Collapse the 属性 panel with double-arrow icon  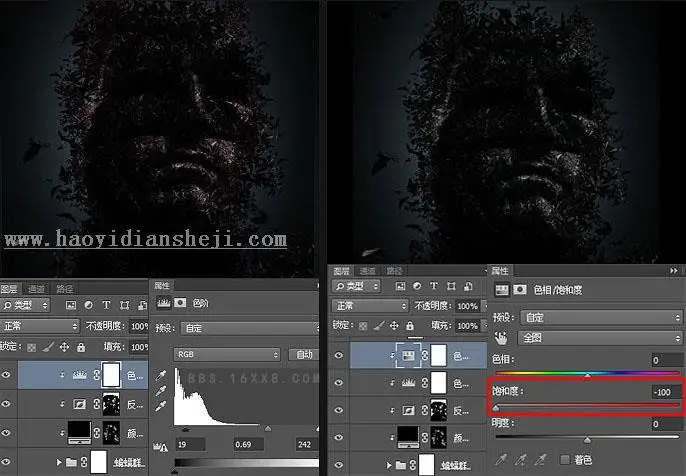(x=674, y=271)
